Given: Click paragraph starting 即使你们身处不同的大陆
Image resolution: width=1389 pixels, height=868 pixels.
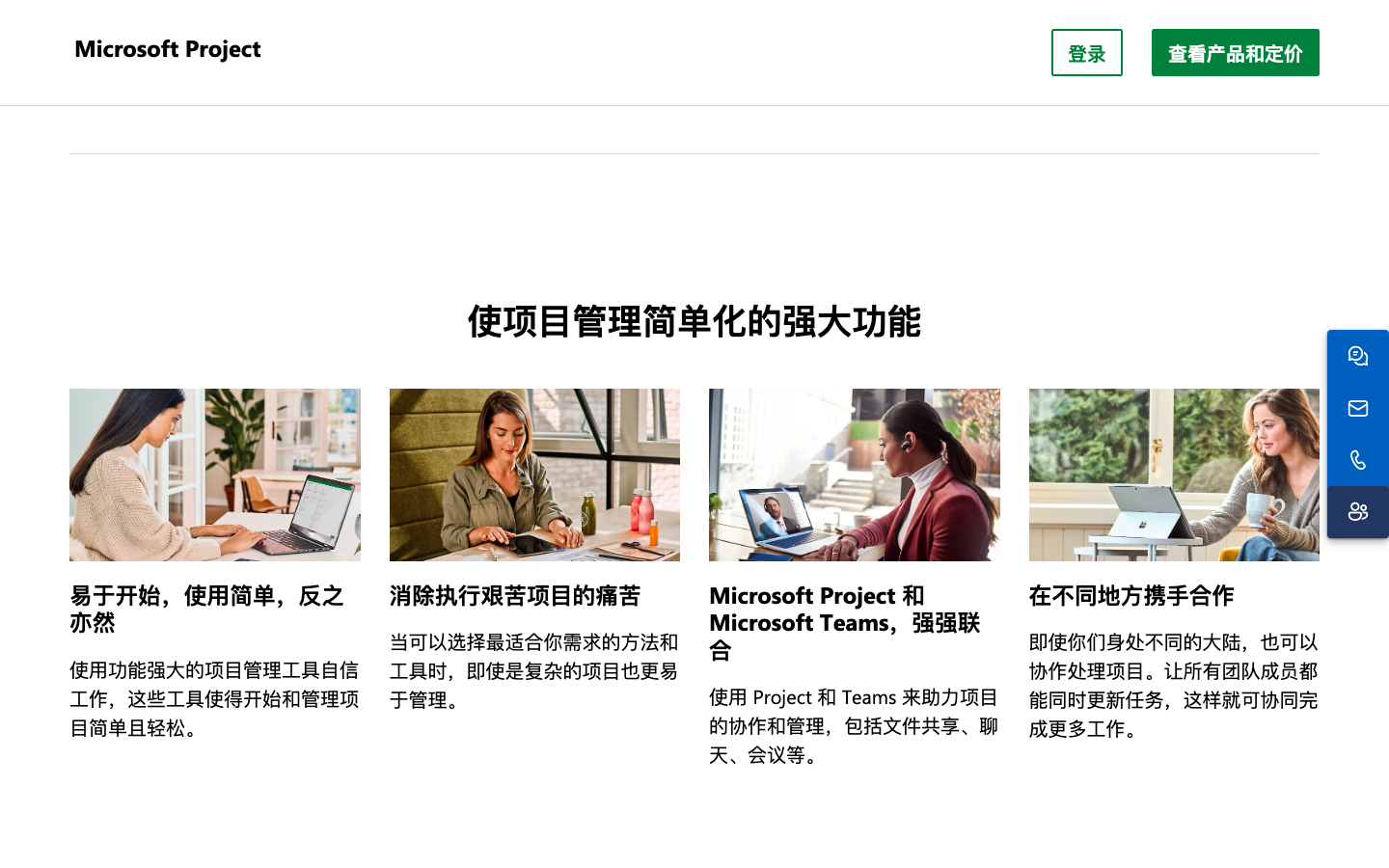Looking at the screenshot, I should [x=1173, y=685].
